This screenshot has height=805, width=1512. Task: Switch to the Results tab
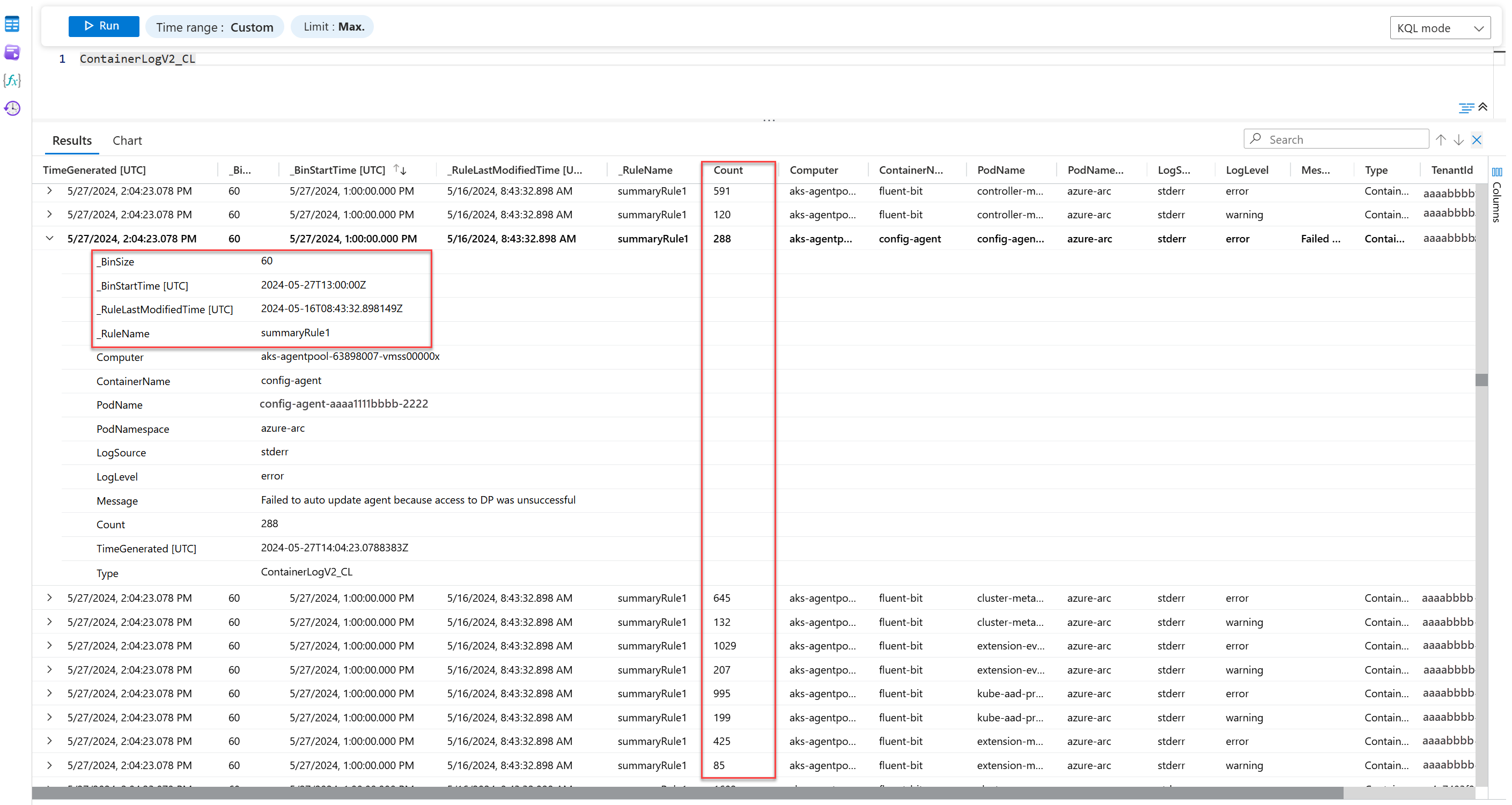click(72, 141)
